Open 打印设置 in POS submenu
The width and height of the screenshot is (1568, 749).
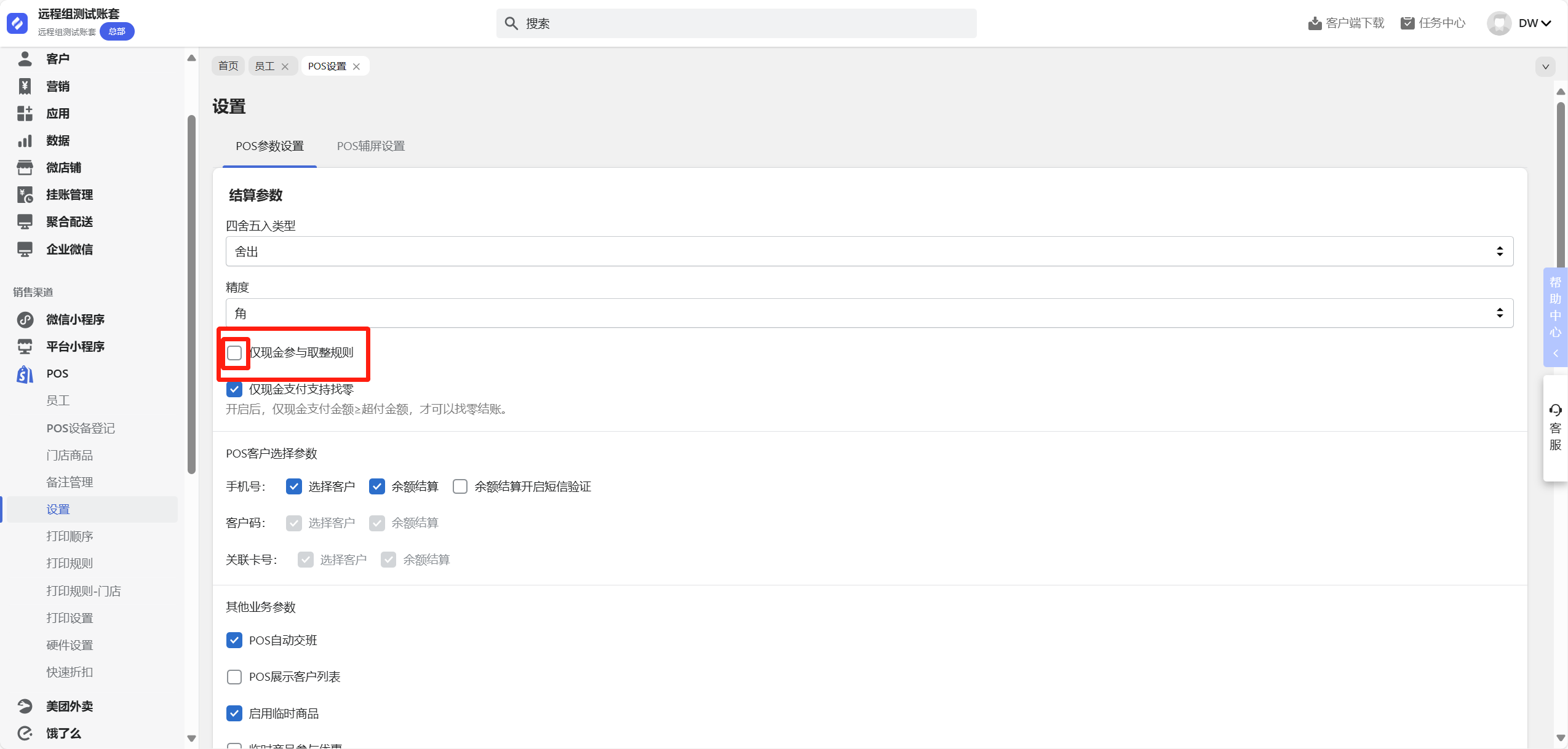tap(70, 618)
